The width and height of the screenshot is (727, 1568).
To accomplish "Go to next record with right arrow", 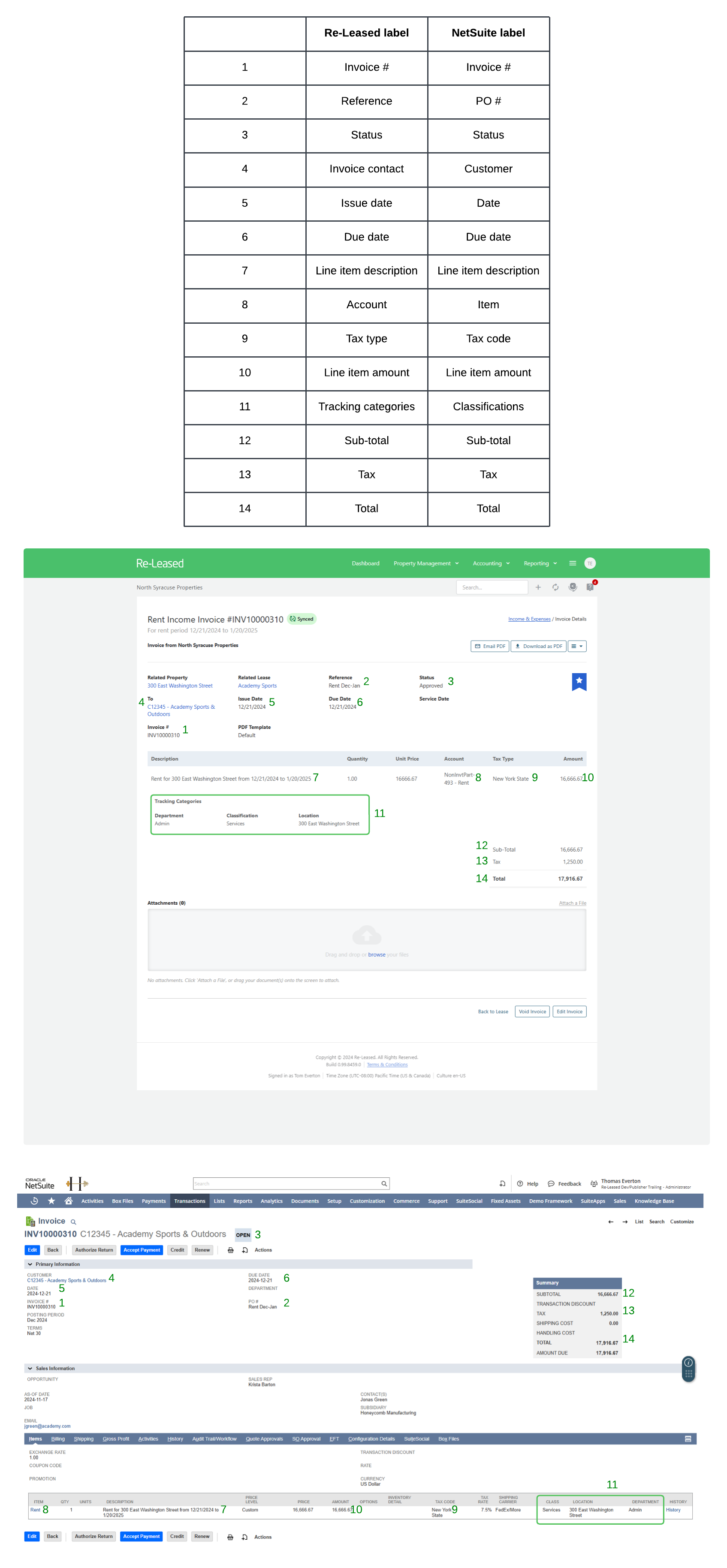I will click(x=625, y=1222).
